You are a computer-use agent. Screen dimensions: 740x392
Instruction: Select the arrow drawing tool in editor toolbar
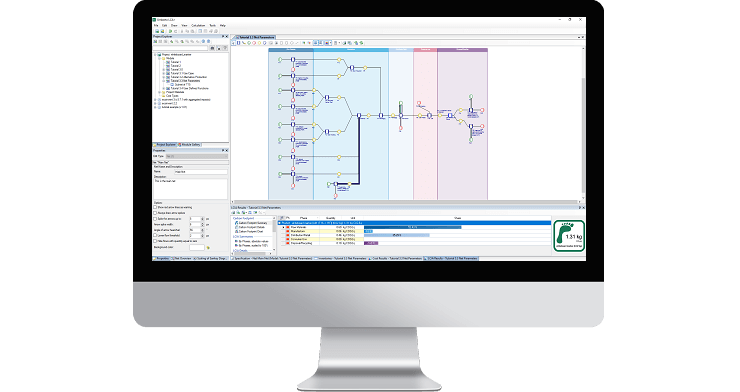tap(244, 43)
